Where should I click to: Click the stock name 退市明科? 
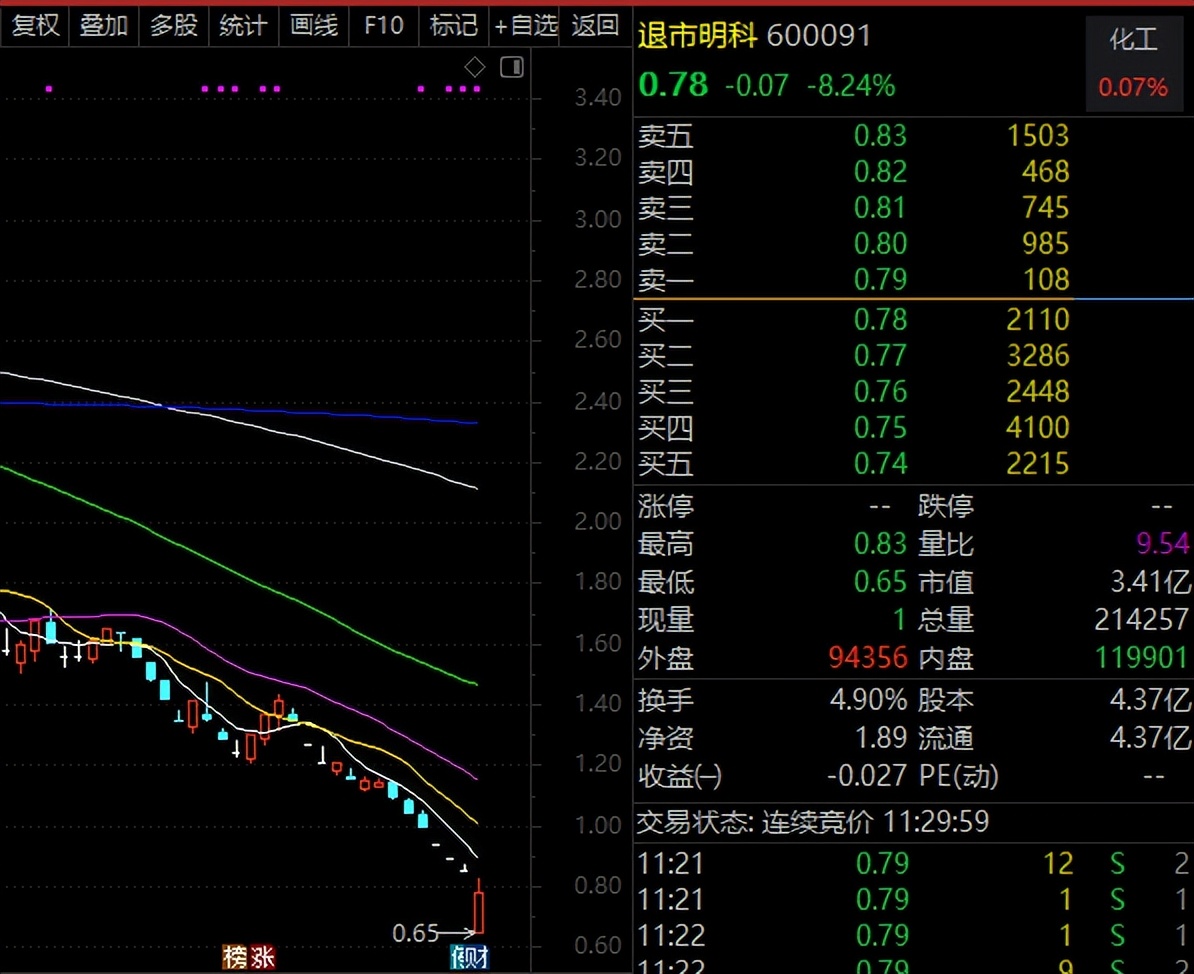coord(698,36)
